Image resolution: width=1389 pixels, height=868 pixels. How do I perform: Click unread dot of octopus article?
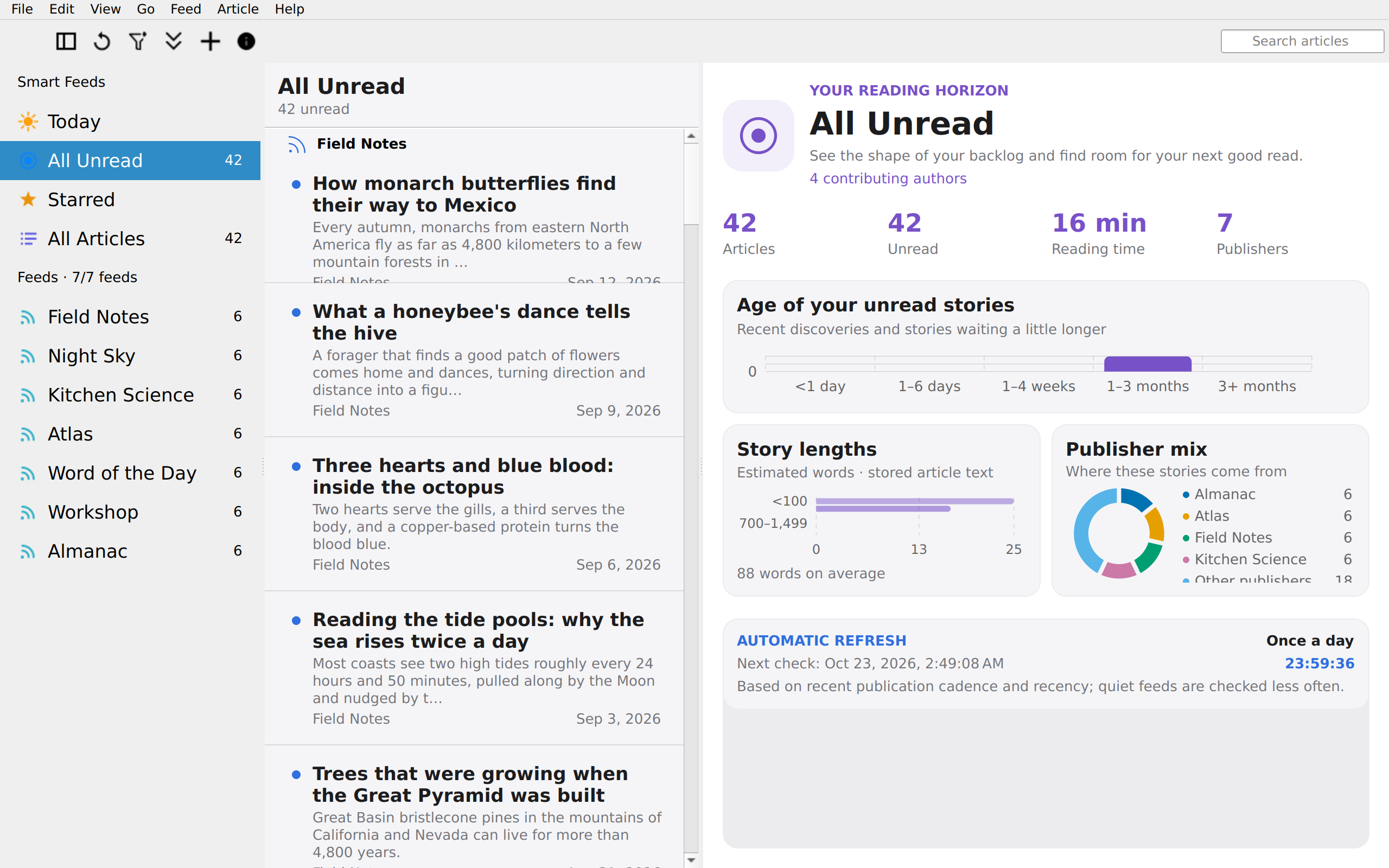[x=296, y=466]
